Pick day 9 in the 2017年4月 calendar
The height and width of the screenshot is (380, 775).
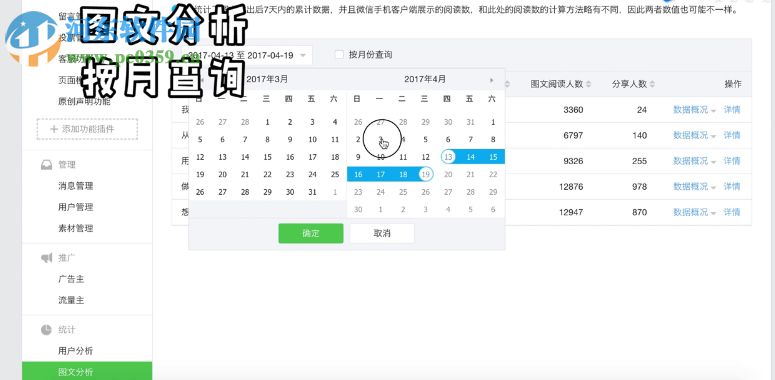point(358,157)
